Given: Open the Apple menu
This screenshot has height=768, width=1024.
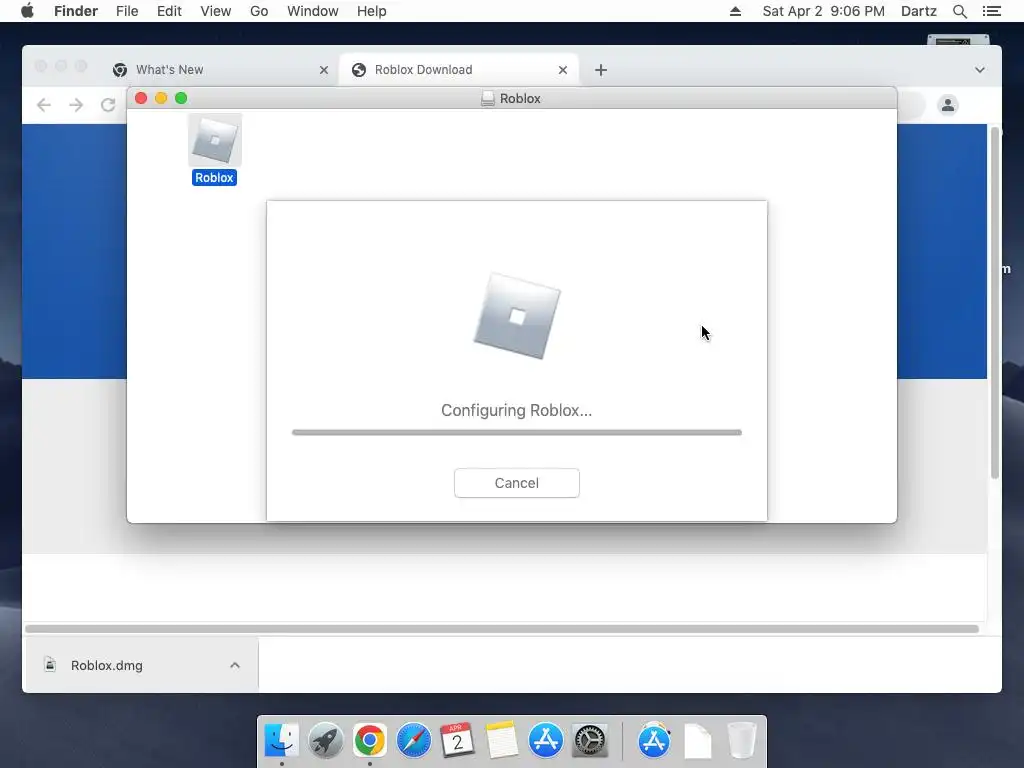Looking at the screenshot, I should [27, 11].
